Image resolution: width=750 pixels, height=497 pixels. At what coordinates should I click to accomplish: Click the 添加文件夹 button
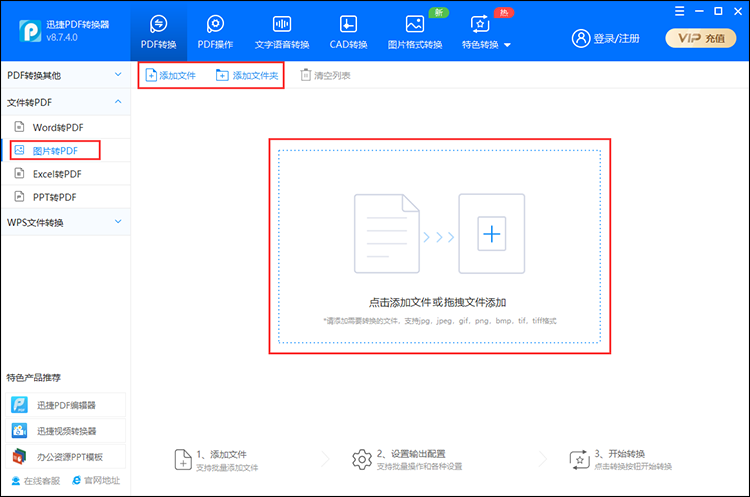[247, 76]
